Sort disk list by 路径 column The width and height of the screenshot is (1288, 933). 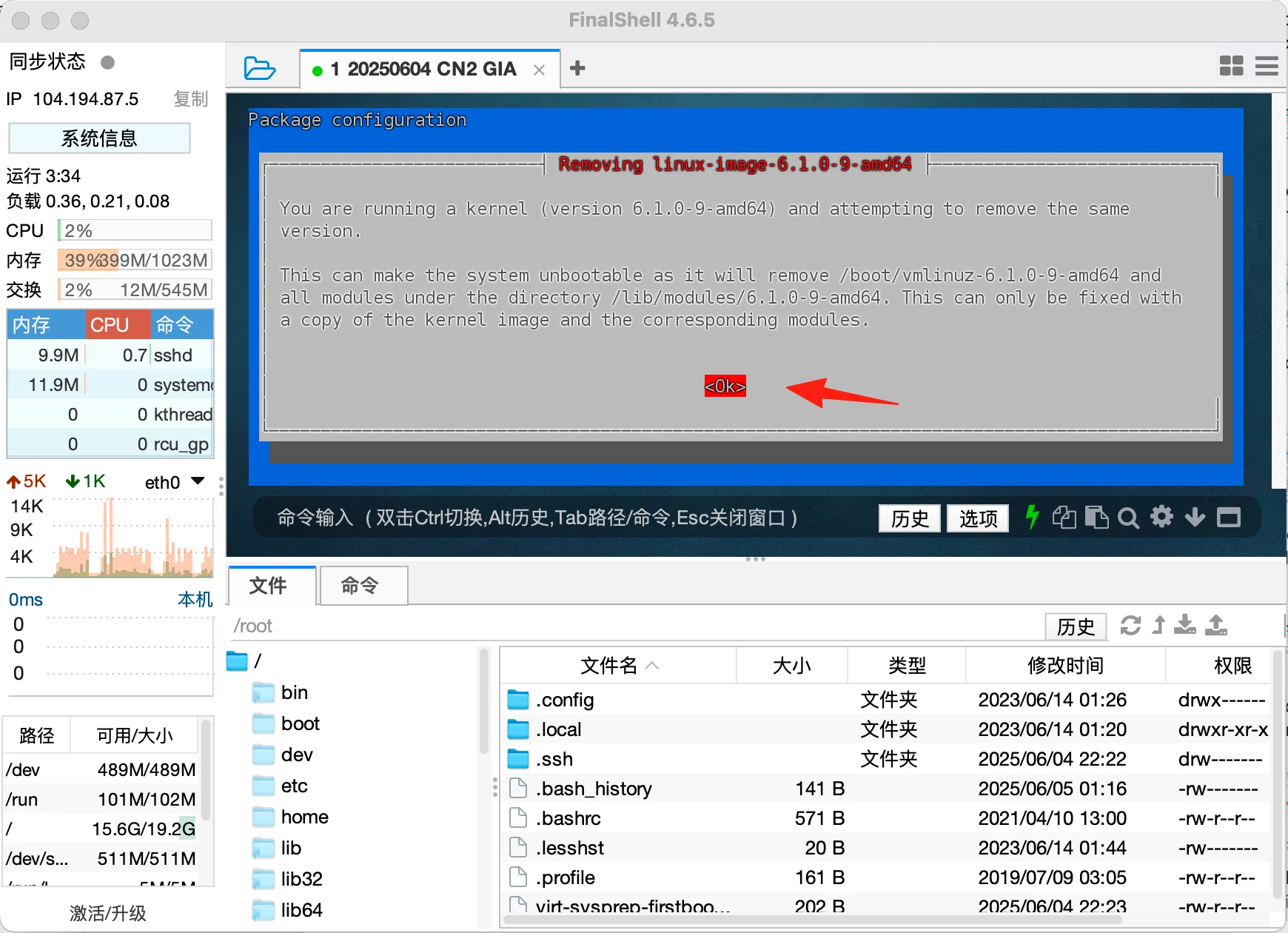[37, 735]
